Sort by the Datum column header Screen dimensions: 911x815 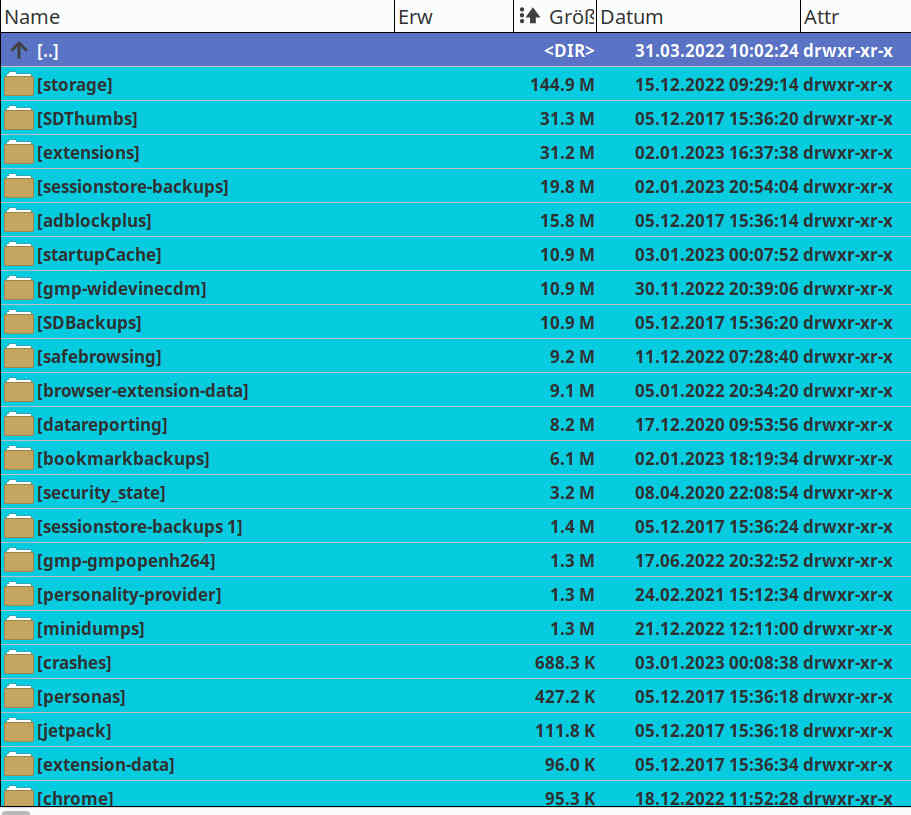632,17
